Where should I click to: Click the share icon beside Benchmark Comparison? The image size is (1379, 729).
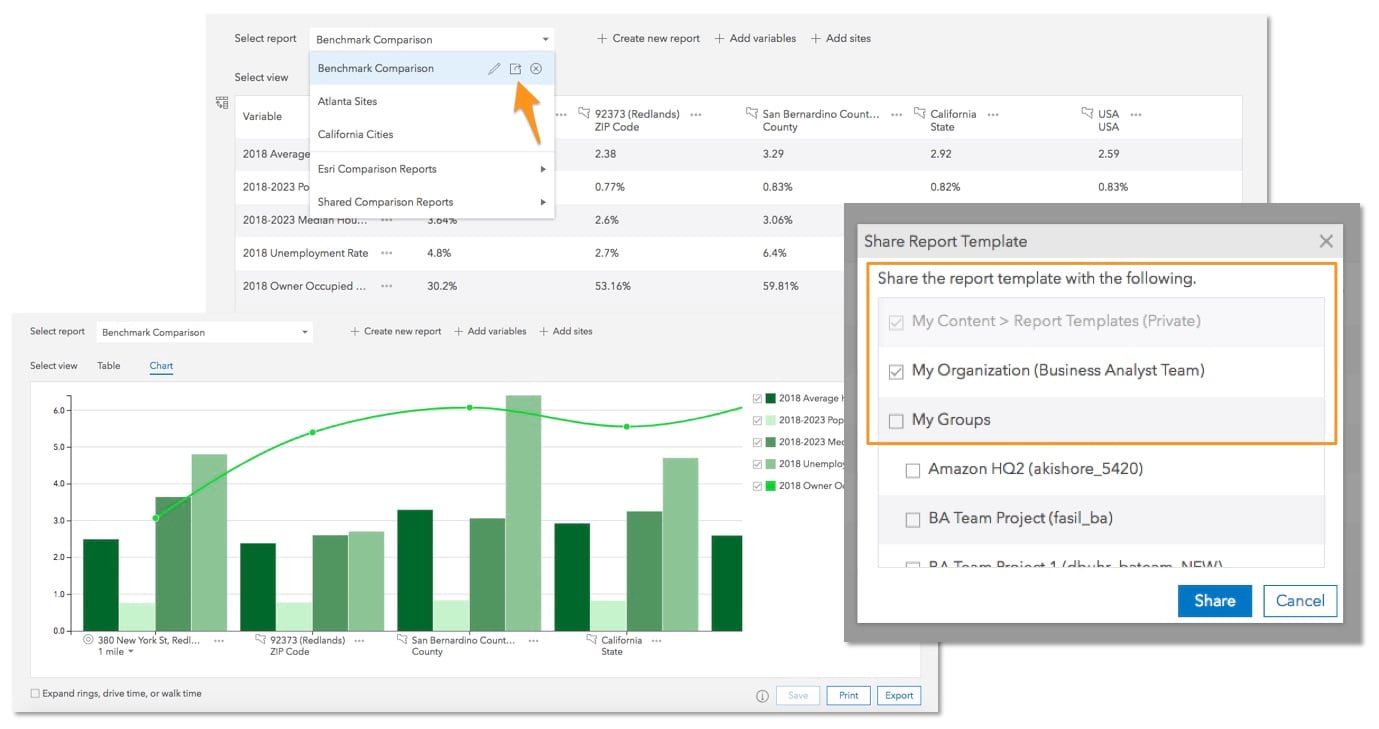tap(515, 69)
